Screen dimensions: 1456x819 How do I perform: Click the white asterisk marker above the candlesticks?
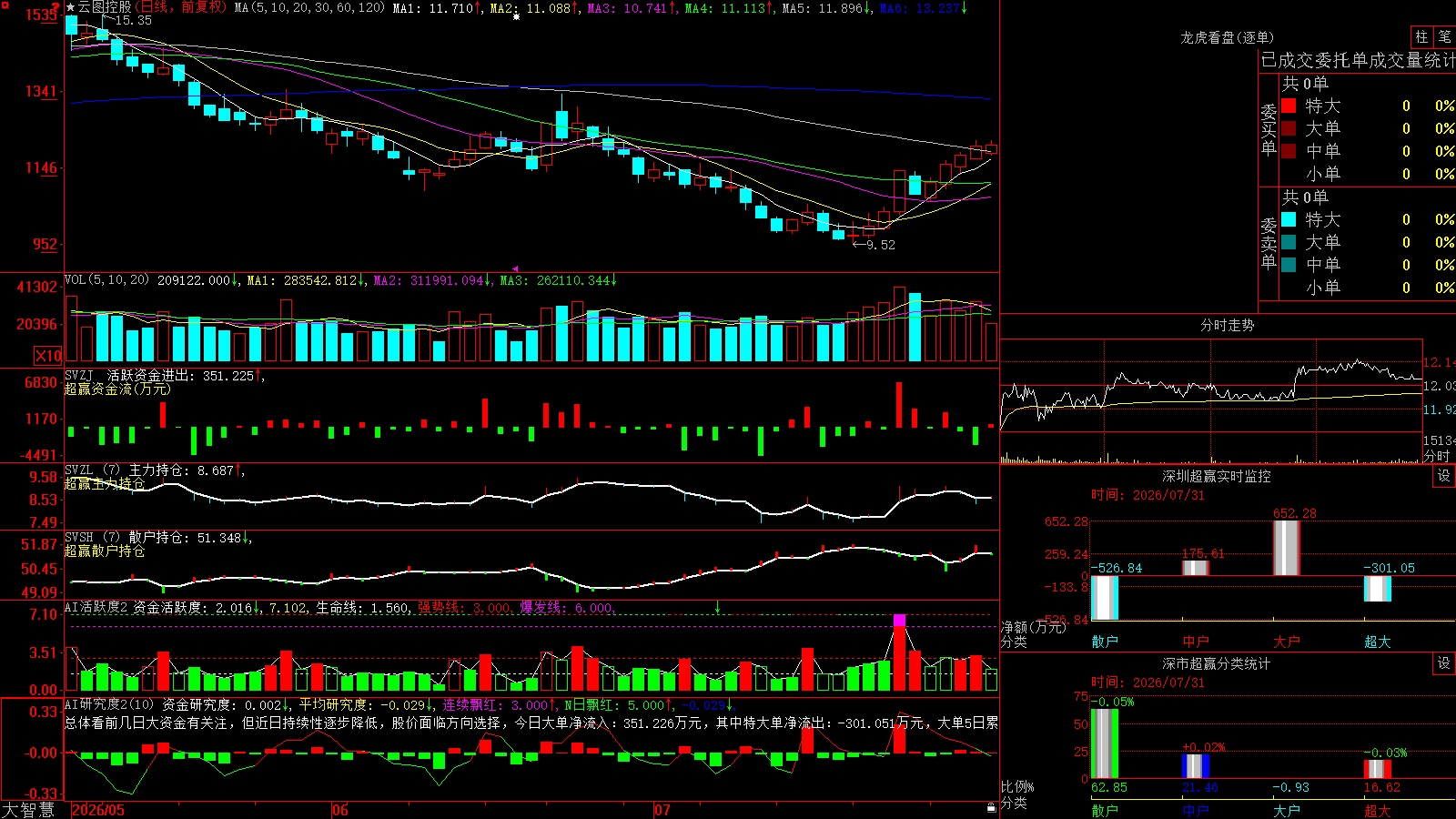click(517, 16)
